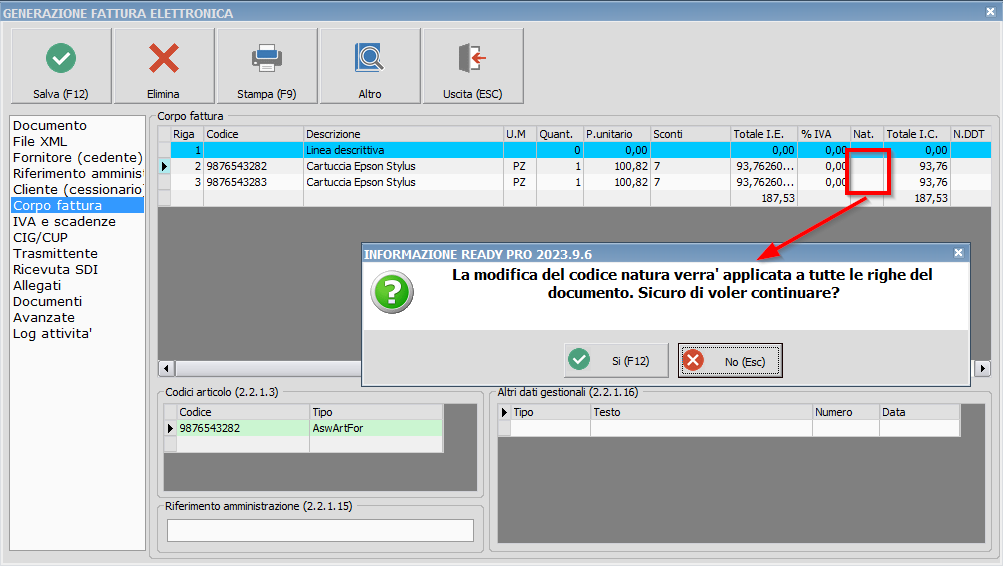Viewport: 1003px width, 566px height.
Task: Click the U.M column header
Action: pos(520,134)
